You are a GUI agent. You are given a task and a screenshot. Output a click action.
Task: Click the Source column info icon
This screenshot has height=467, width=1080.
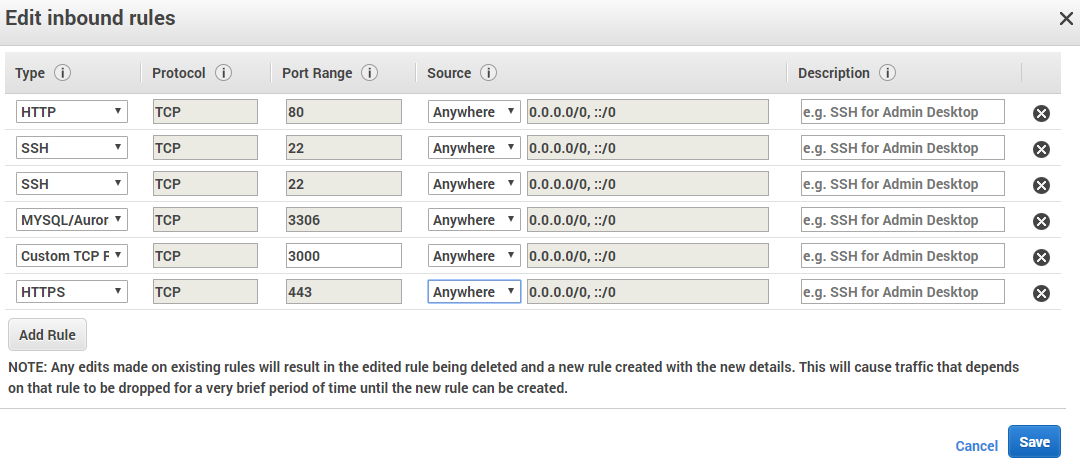[x=488, y=72]
